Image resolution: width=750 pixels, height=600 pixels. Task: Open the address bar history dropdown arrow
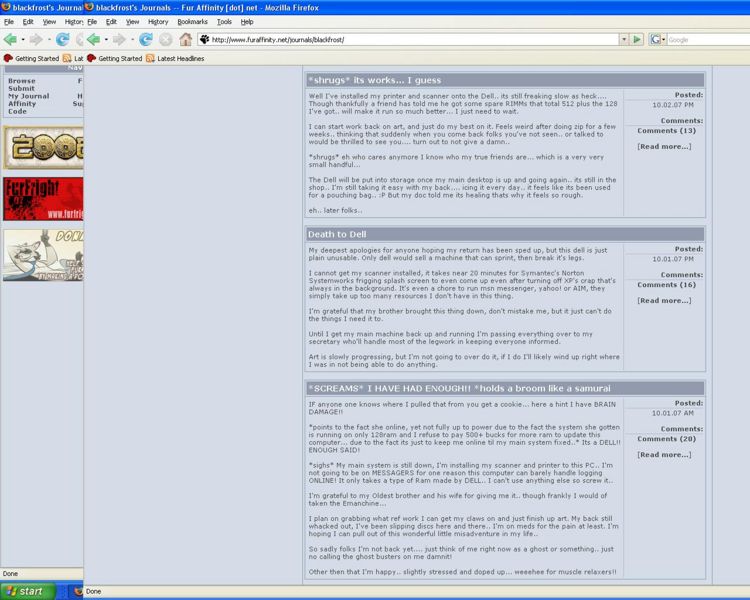click(620, 39)
